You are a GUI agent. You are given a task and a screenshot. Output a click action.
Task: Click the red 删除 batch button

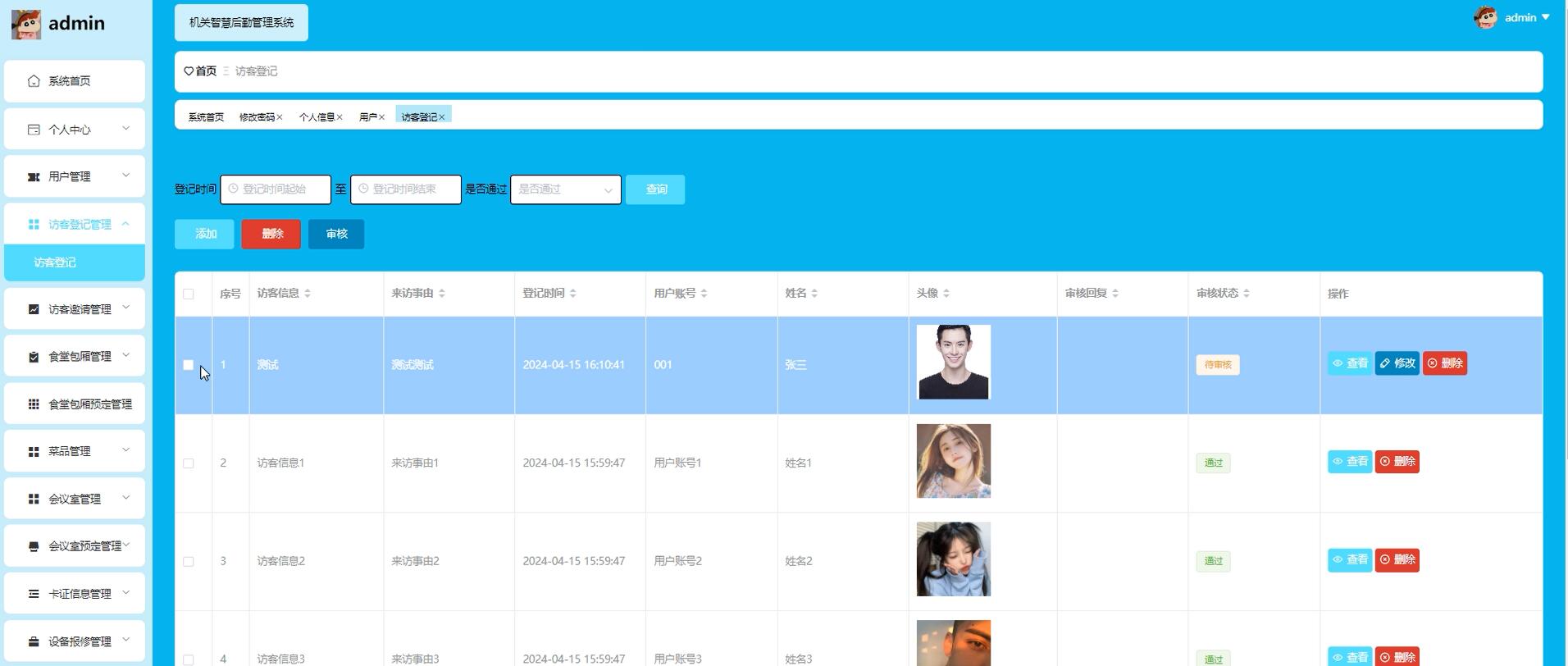271,235
